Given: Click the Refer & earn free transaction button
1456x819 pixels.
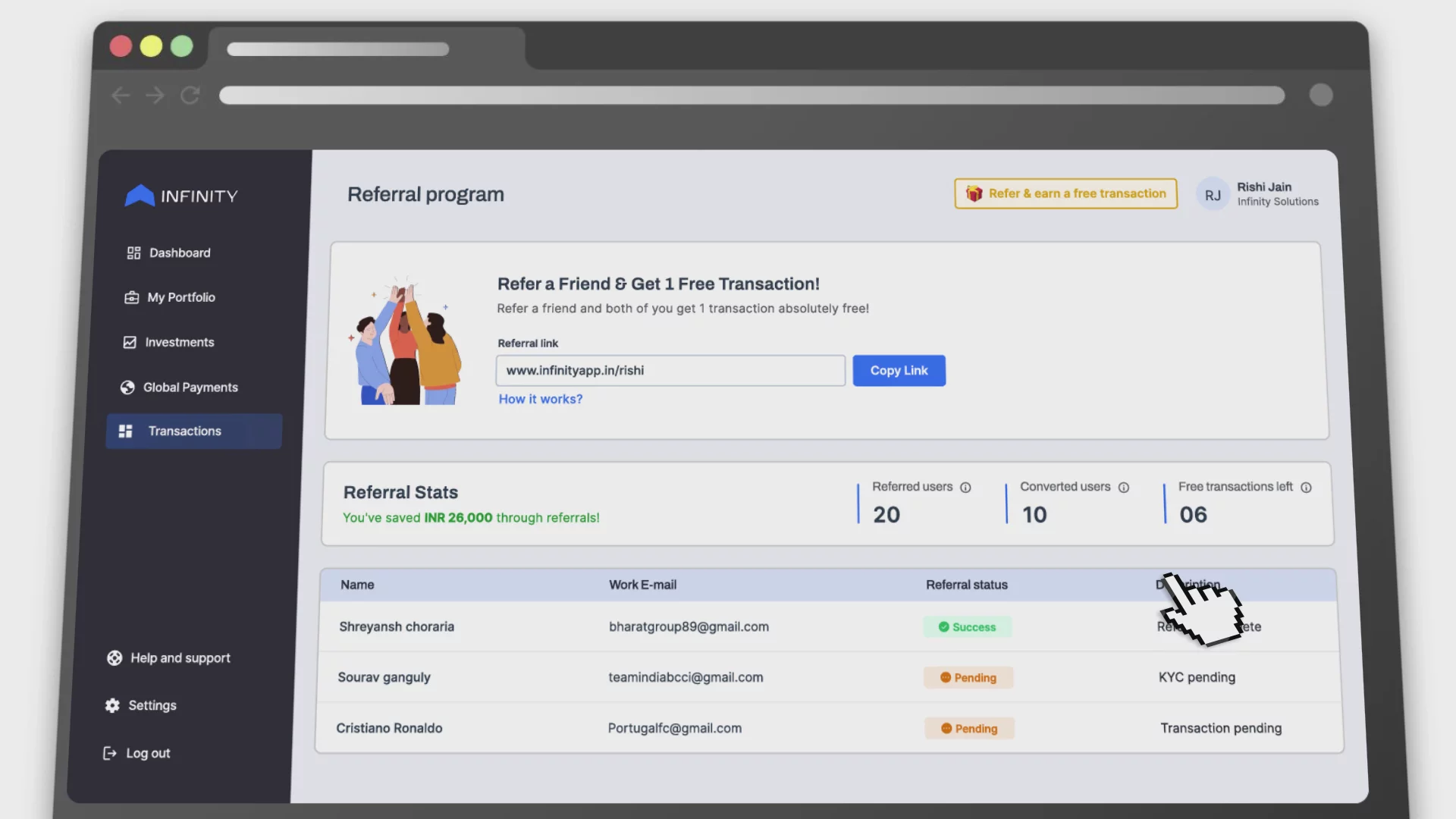Looking at the screenshot, I should [1065, 193].
